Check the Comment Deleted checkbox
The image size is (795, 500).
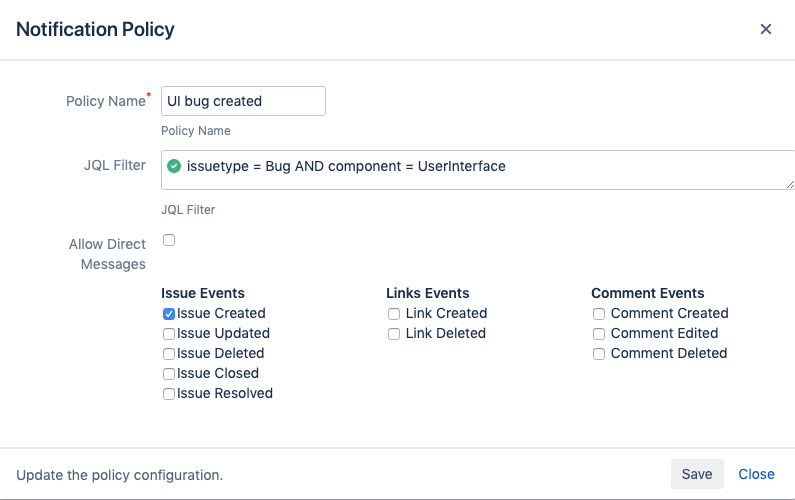[x=599, y=353]
